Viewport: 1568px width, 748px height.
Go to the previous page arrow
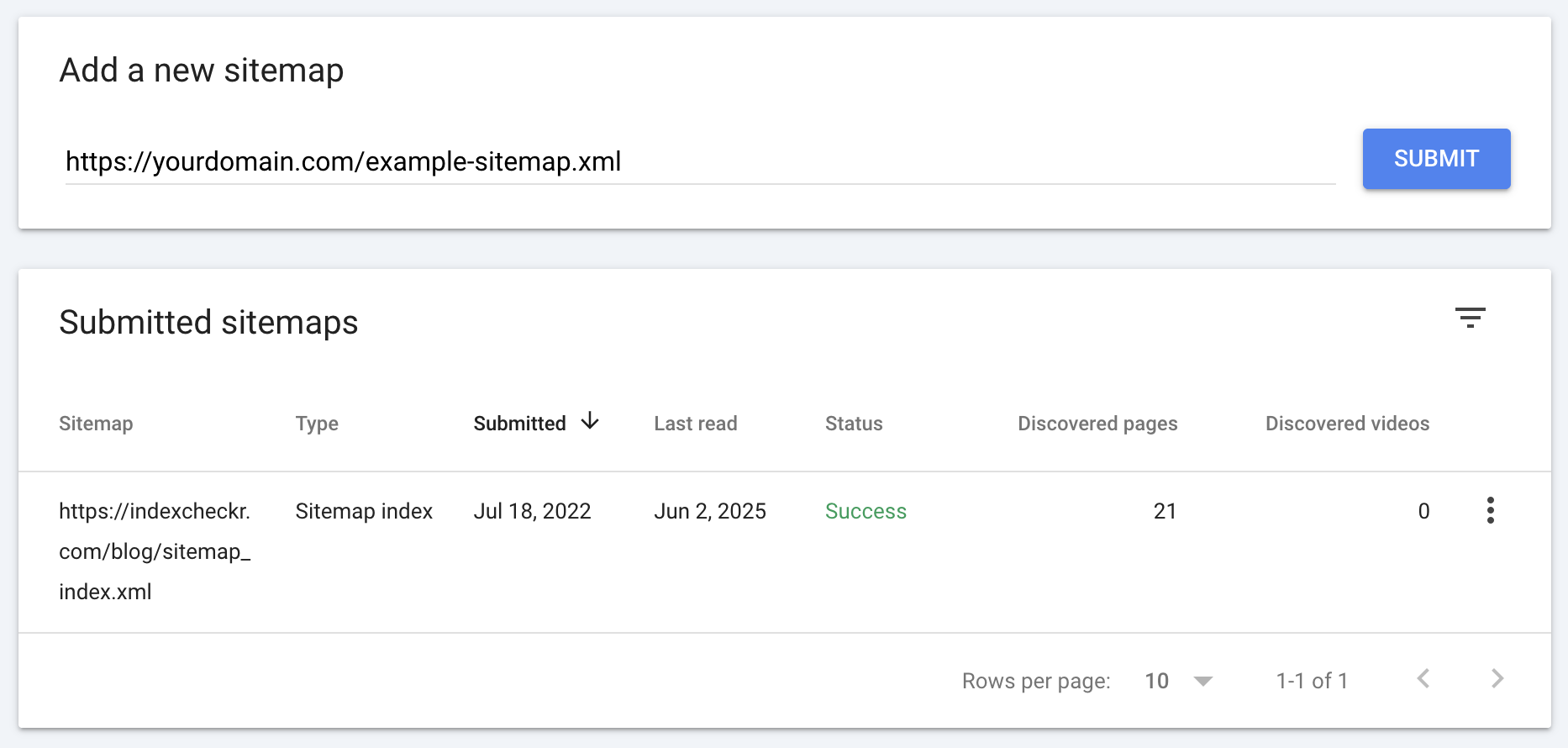tap(1423, 678)
